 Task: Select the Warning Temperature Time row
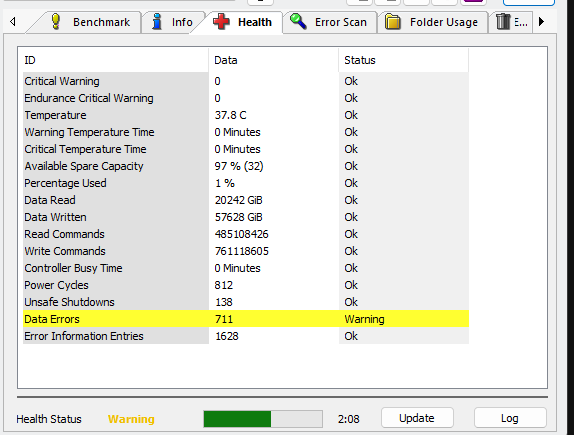246,132
